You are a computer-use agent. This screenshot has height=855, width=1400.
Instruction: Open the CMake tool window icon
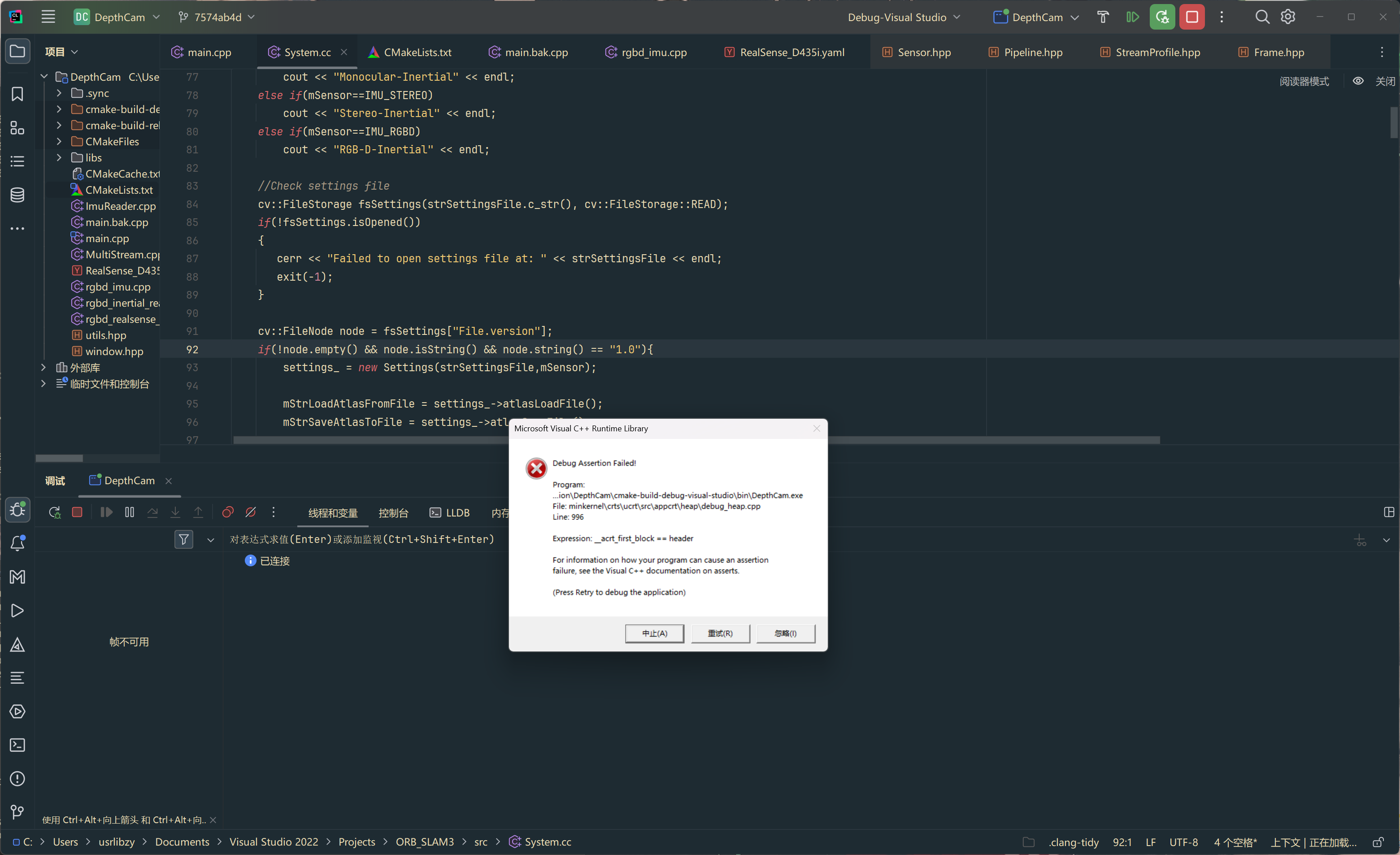pos(17,644)
